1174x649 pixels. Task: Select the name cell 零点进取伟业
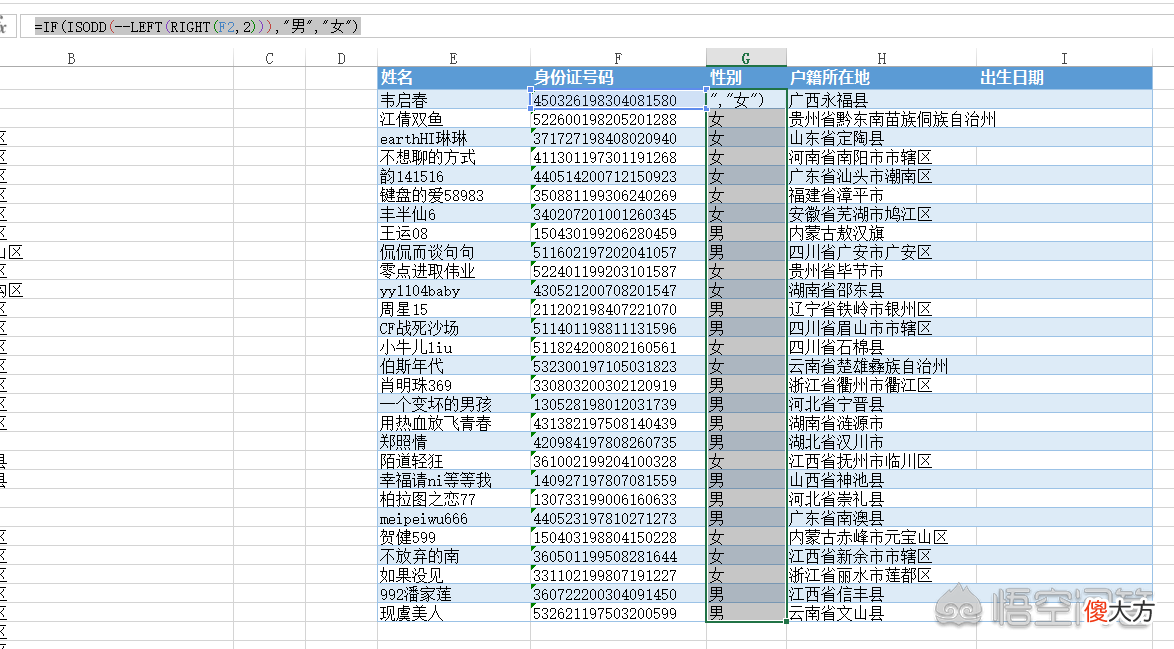click(454, 271)
